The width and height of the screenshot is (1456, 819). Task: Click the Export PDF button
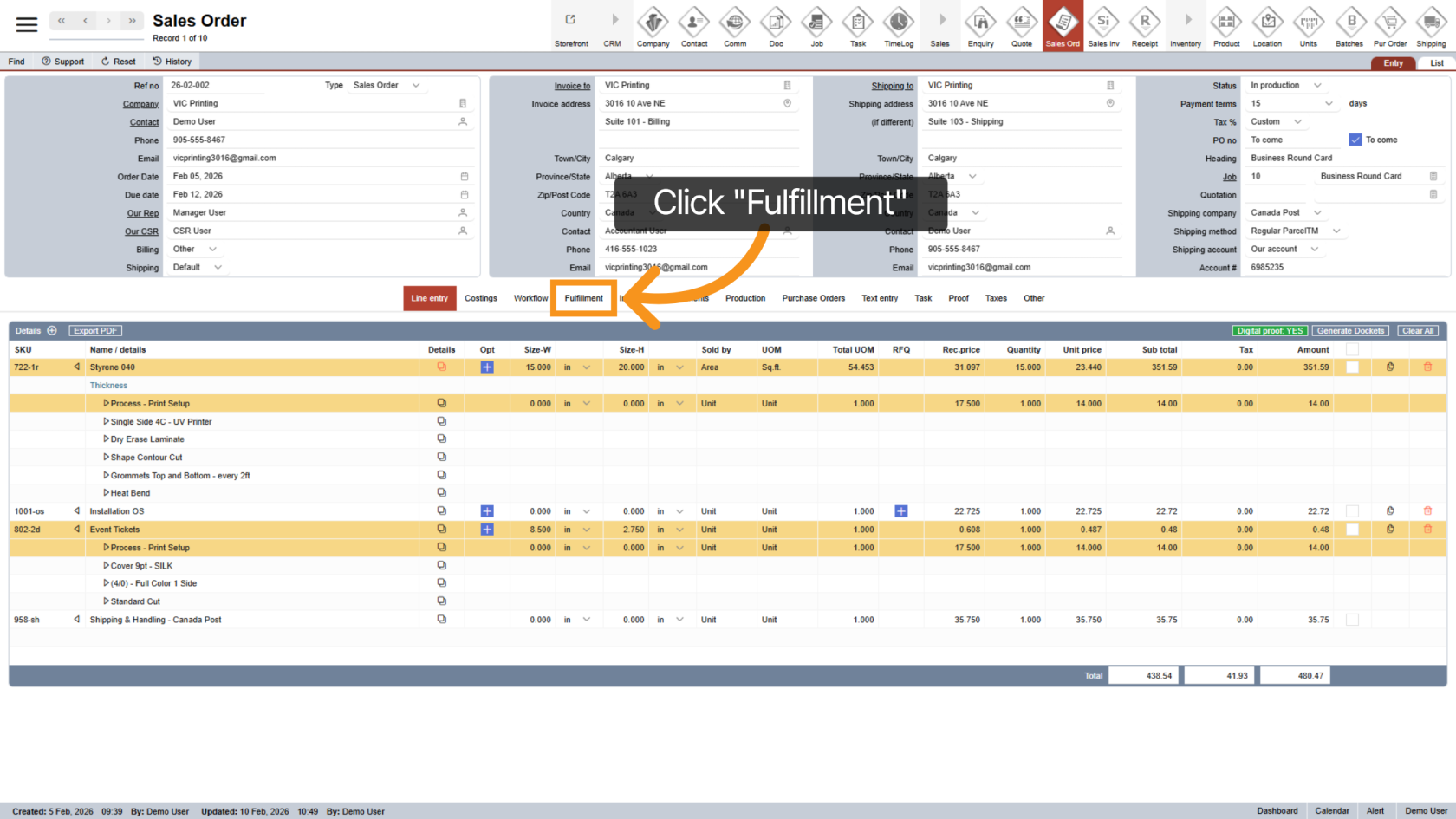coord(95,330)
